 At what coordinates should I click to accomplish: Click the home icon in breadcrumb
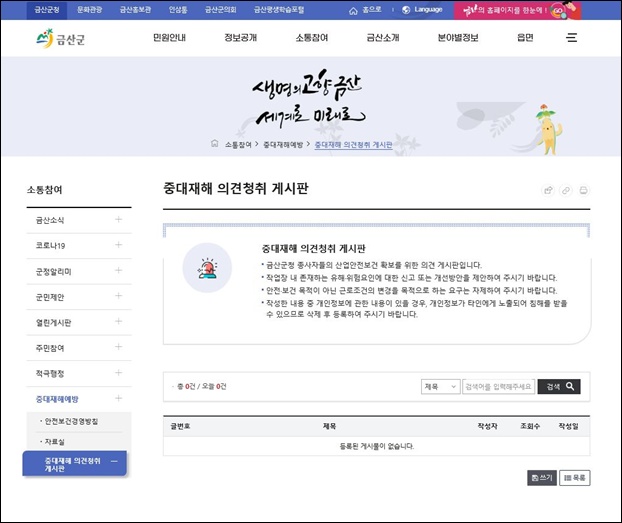point(214,144)
